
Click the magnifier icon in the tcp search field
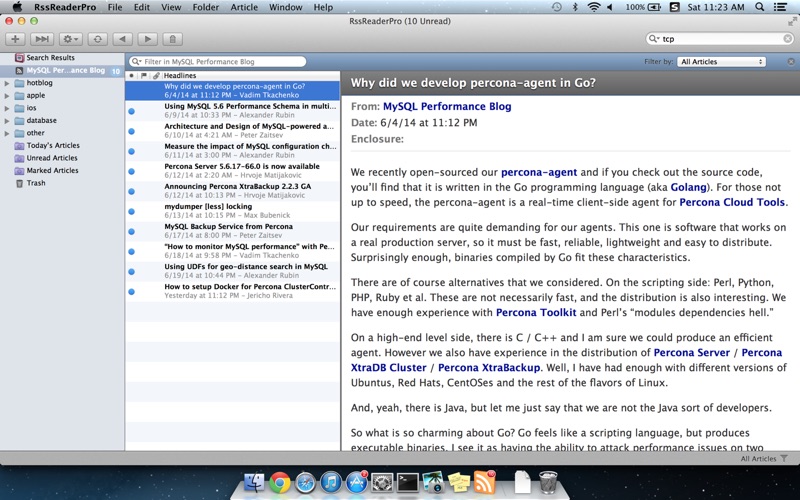tap(653, 39)
